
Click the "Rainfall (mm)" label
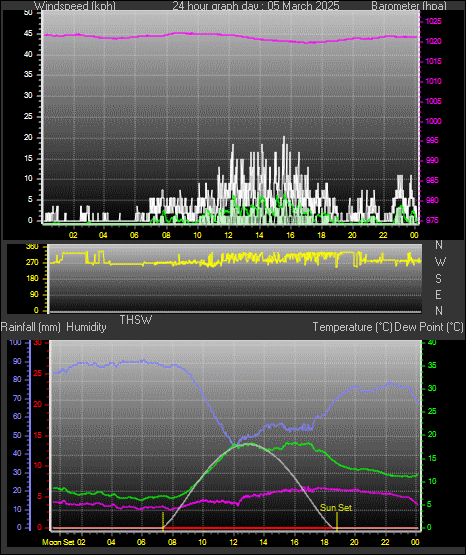30,327
